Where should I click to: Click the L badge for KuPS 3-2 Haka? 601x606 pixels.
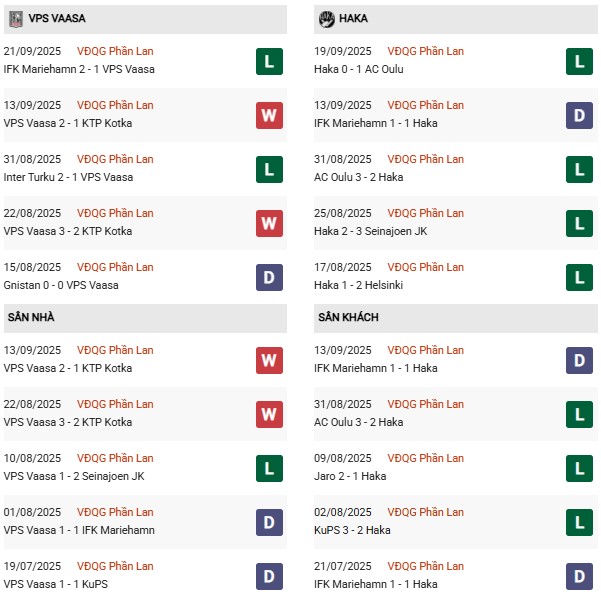(x=579, y=523)
